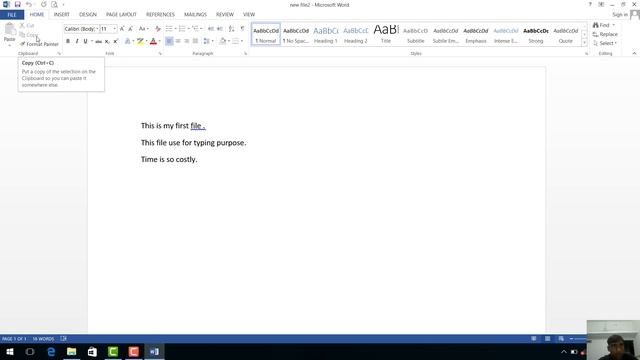Decrease paragraph indent
640x360 pixels.
211,29
